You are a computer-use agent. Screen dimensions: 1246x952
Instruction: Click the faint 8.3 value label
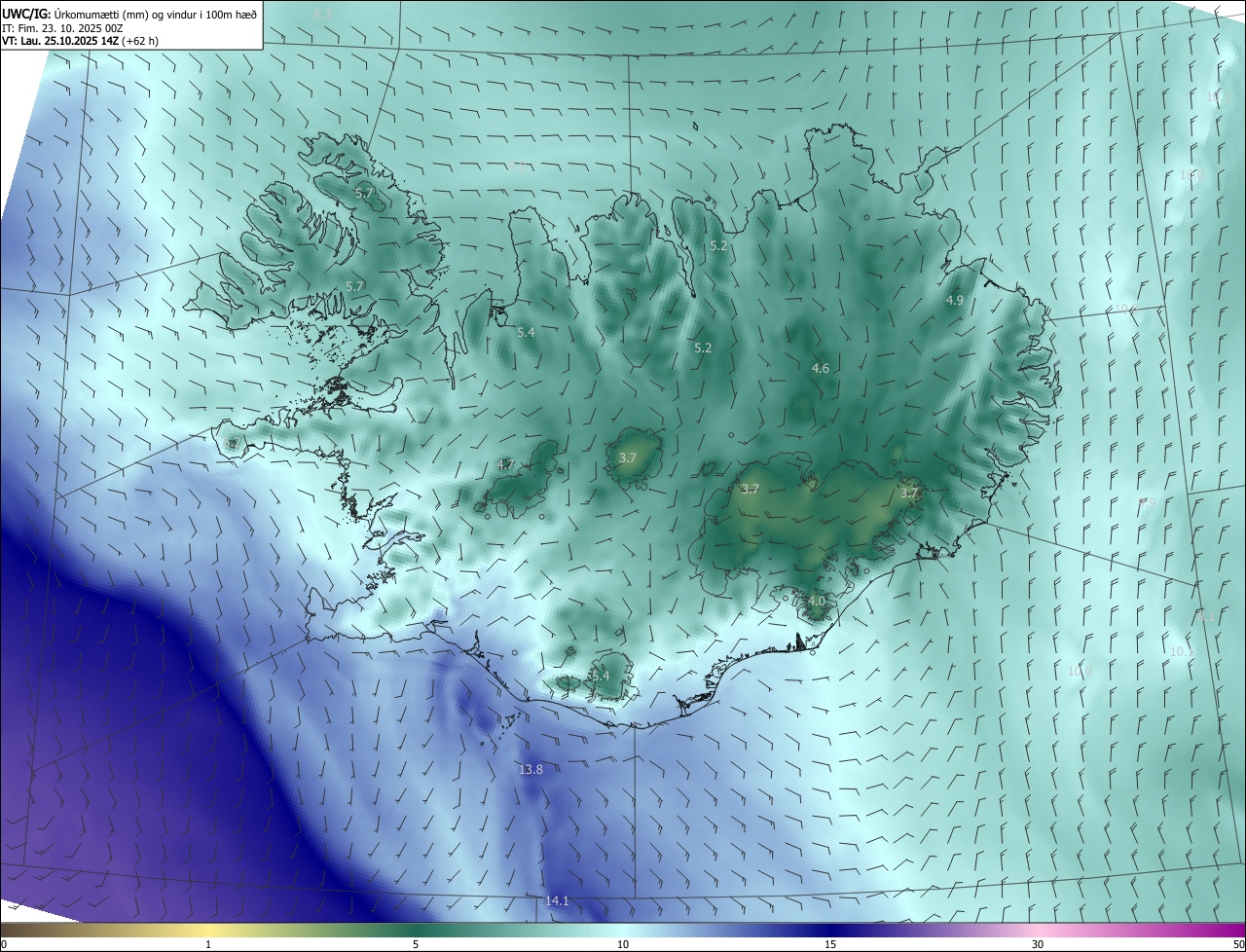(322, 15)
